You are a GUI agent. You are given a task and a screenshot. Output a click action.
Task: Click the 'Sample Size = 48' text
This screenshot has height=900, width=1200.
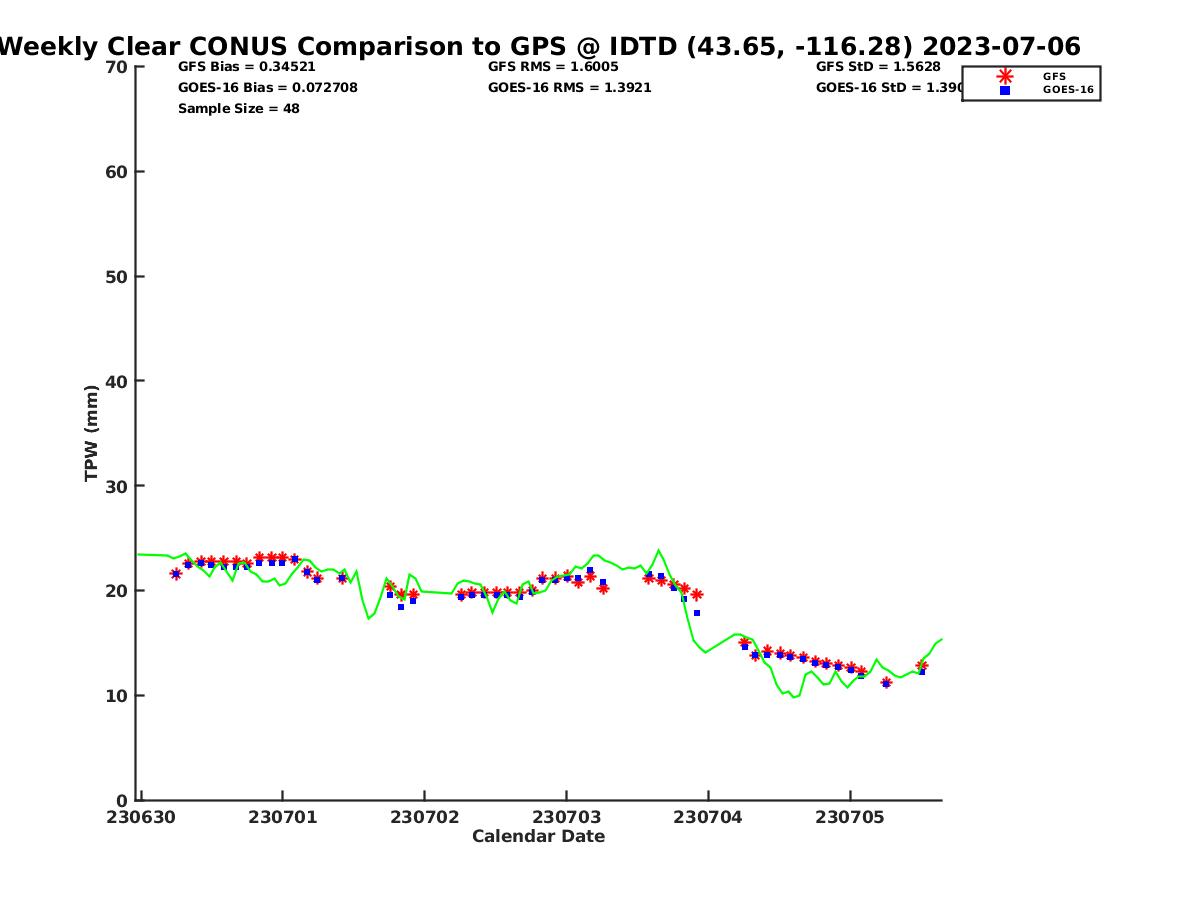[239, 108]
